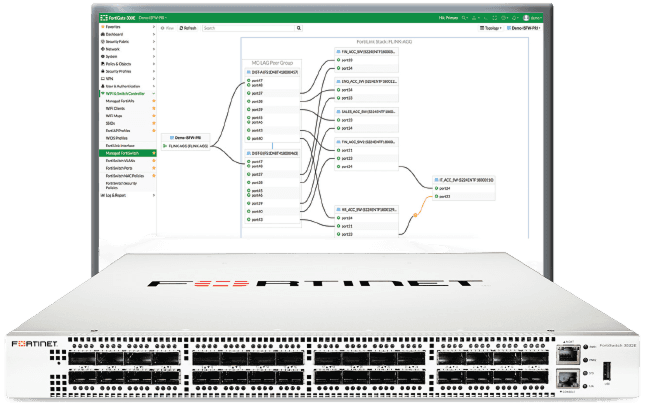The height and width of the screenshot is (407, 652).
Task: Open the help question-mark icon
Action: (504, 18)
